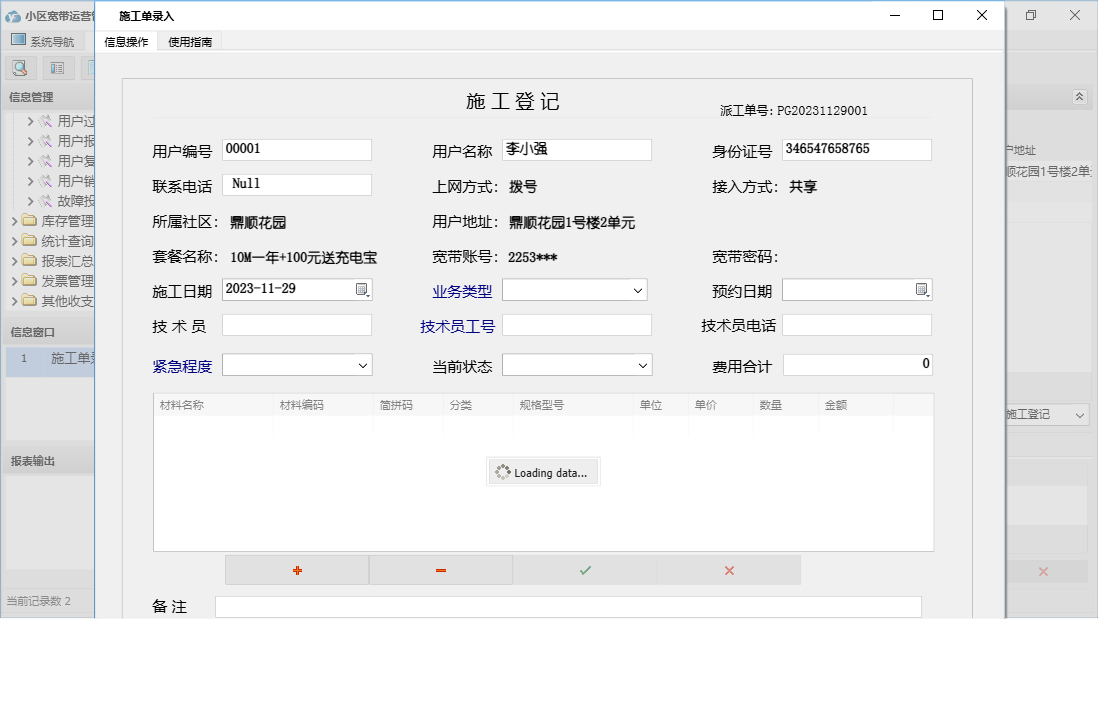This screenshot has width=1098, height=705.
Task: Click the 用户名称 field containing 李小强
Action: 576,150
